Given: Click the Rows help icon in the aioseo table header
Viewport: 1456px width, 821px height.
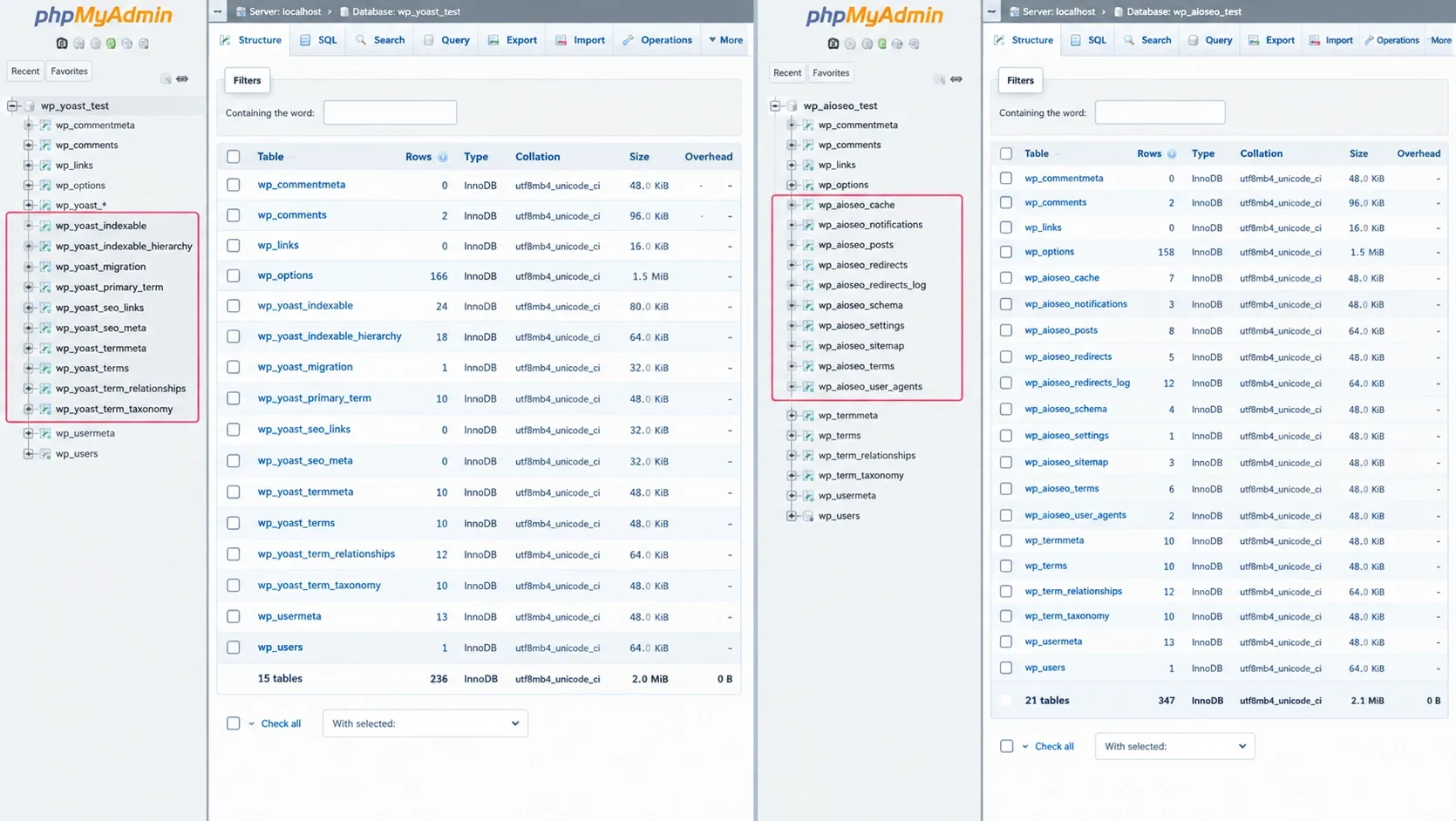Looking at the screenshot, I should (1172, 153).
